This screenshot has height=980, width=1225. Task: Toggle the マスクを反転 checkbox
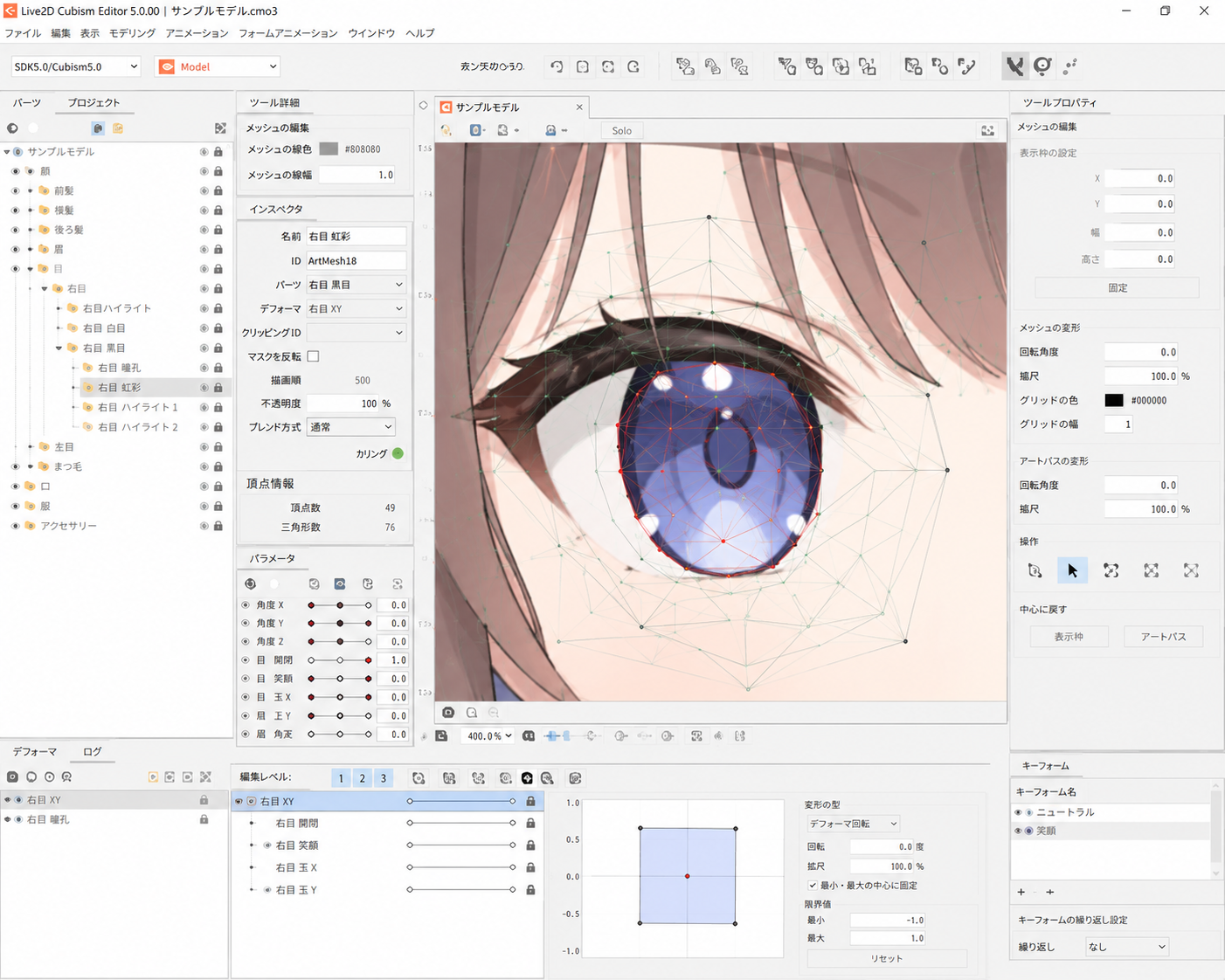click(x=313, y=356)
